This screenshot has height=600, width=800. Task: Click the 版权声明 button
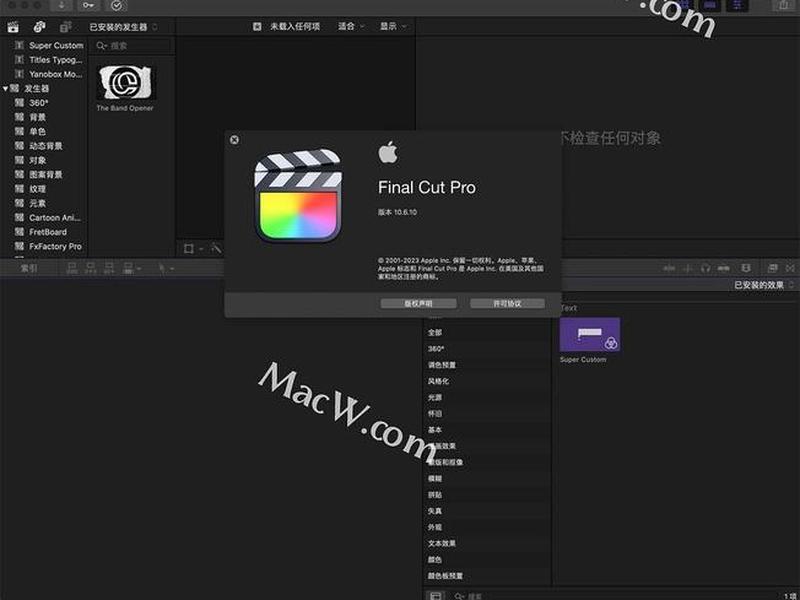[418, 304]
